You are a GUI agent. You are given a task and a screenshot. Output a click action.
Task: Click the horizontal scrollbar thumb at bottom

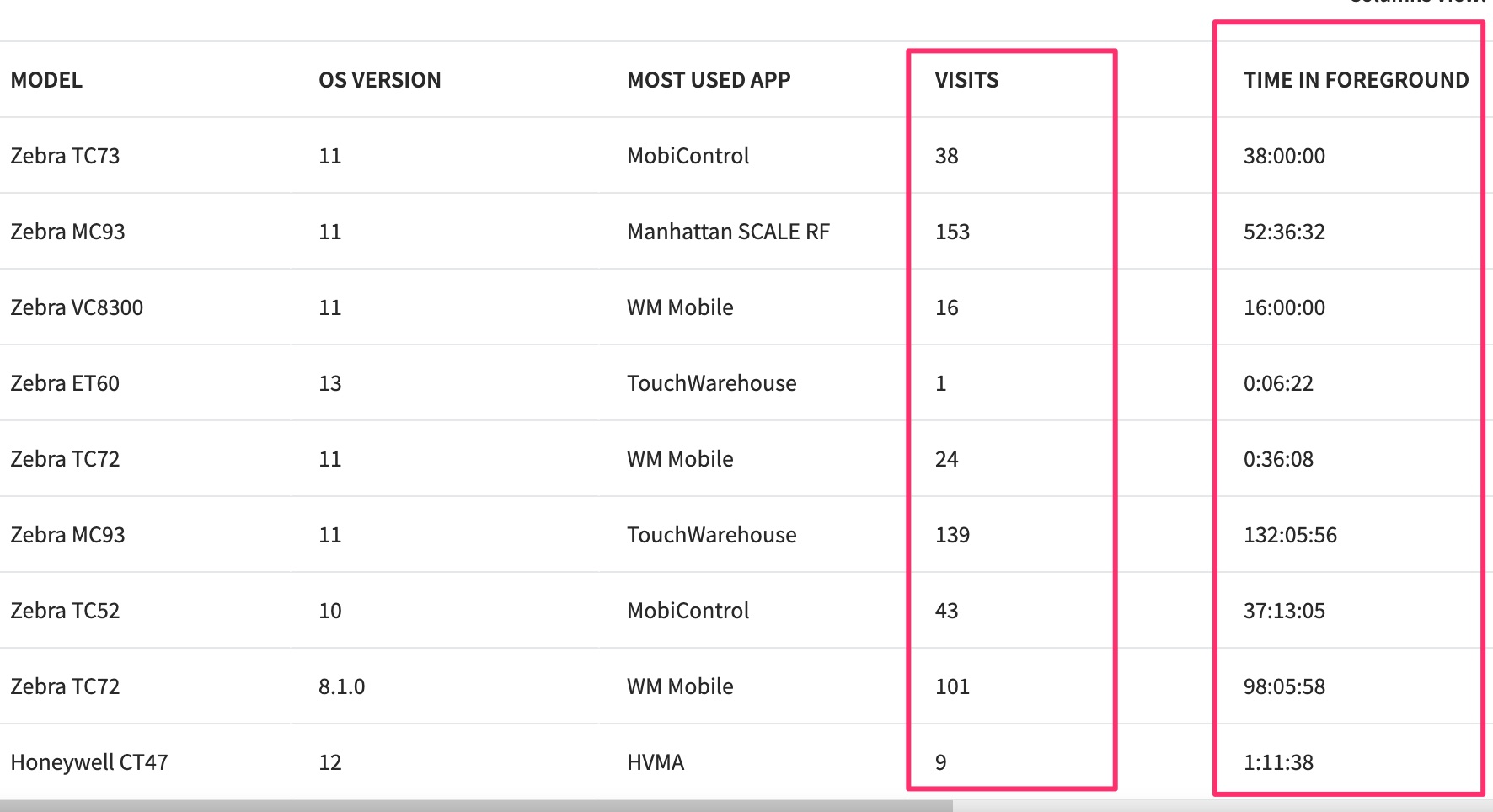point(476,806)
